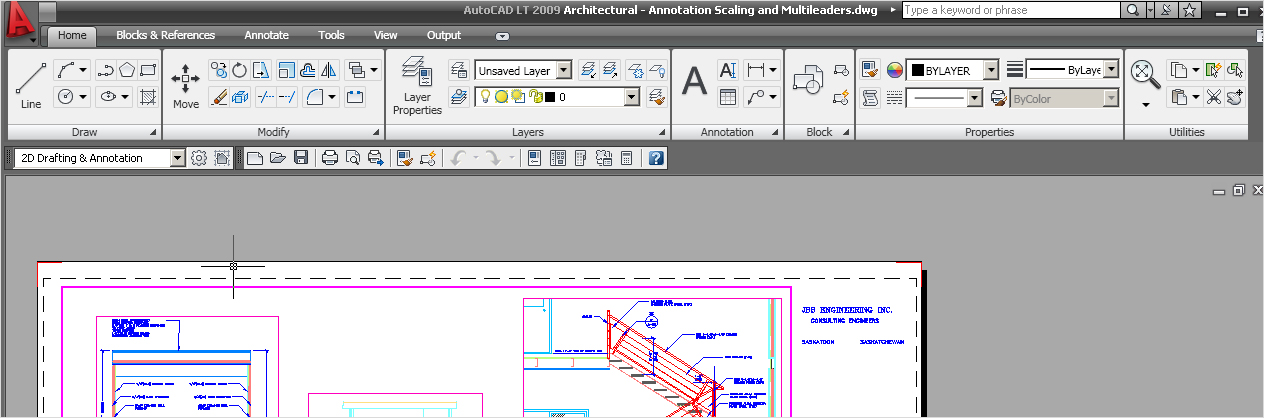Insert a Table from Annotation panel

[x=728, y=97]
